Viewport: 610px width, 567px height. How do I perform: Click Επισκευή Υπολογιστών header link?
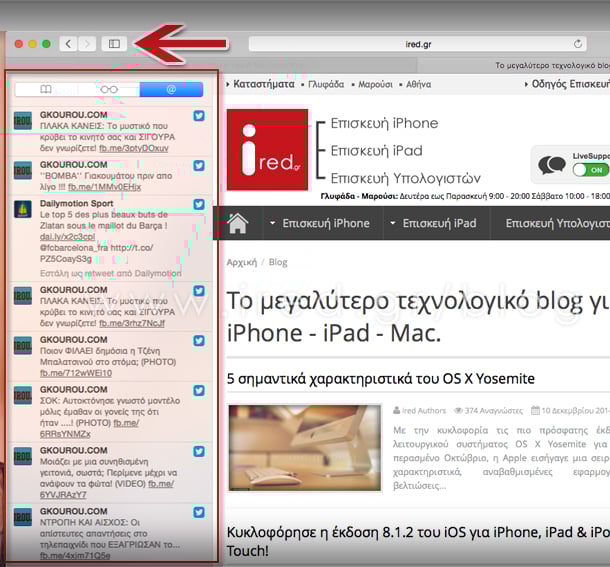(x=406, y=178)
